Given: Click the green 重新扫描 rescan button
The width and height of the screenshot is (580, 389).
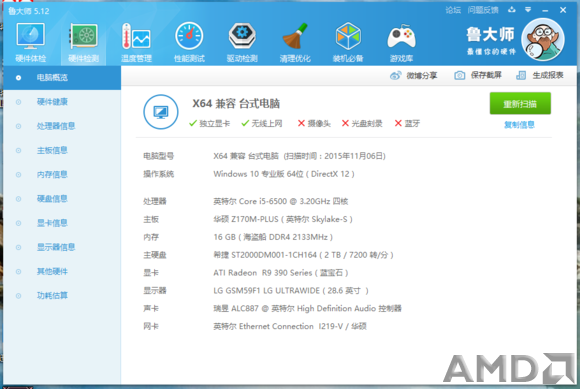Looking at the screenshot, I should point(520,104).
